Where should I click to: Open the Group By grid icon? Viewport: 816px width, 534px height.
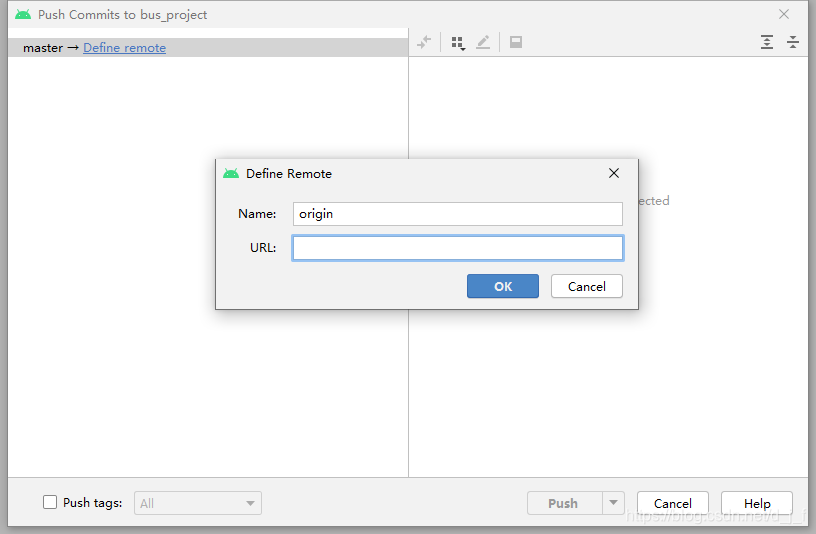458,43
